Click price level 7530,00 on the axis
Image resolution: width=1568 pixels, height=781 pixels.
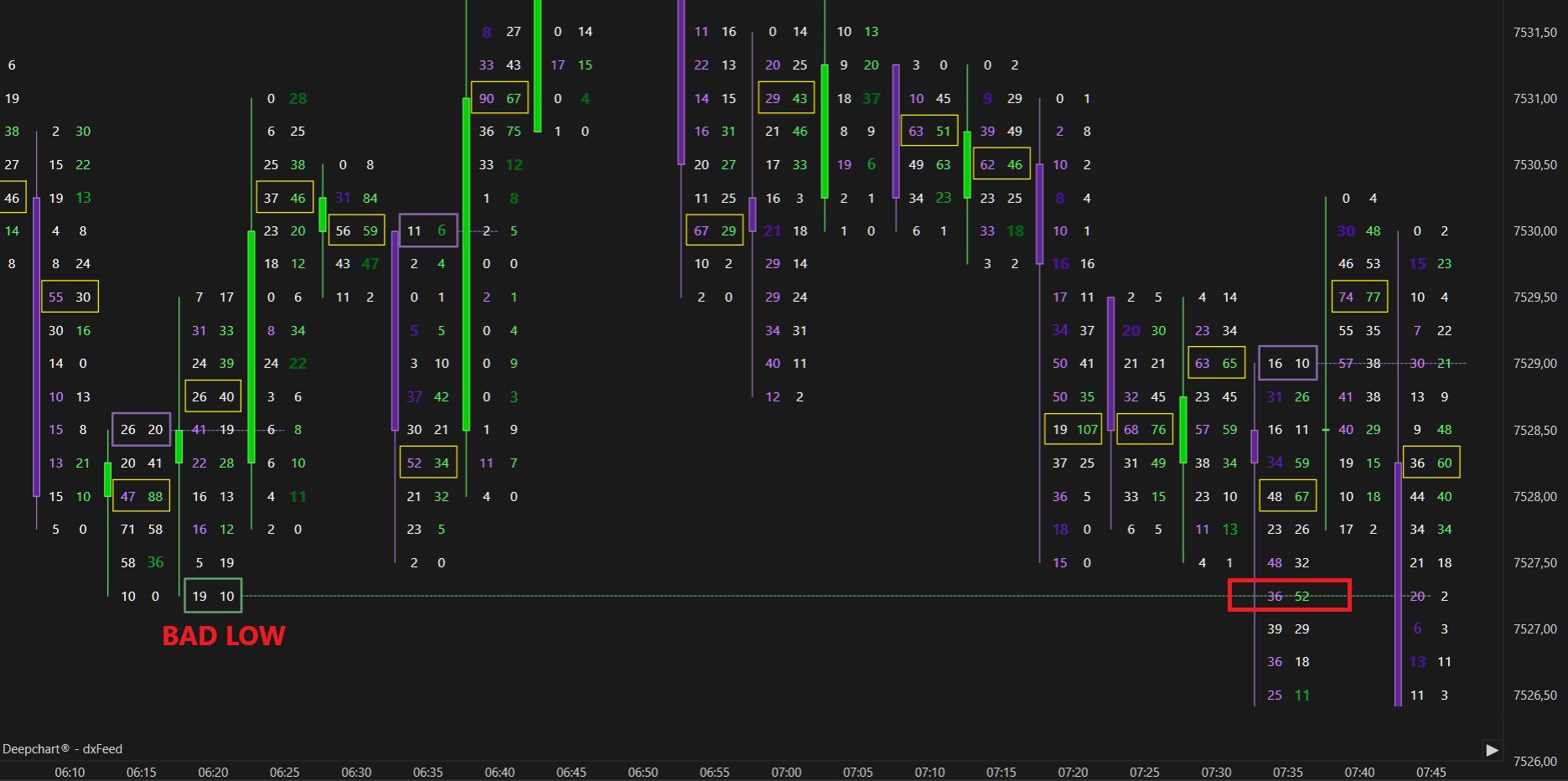coord(1535,231)
